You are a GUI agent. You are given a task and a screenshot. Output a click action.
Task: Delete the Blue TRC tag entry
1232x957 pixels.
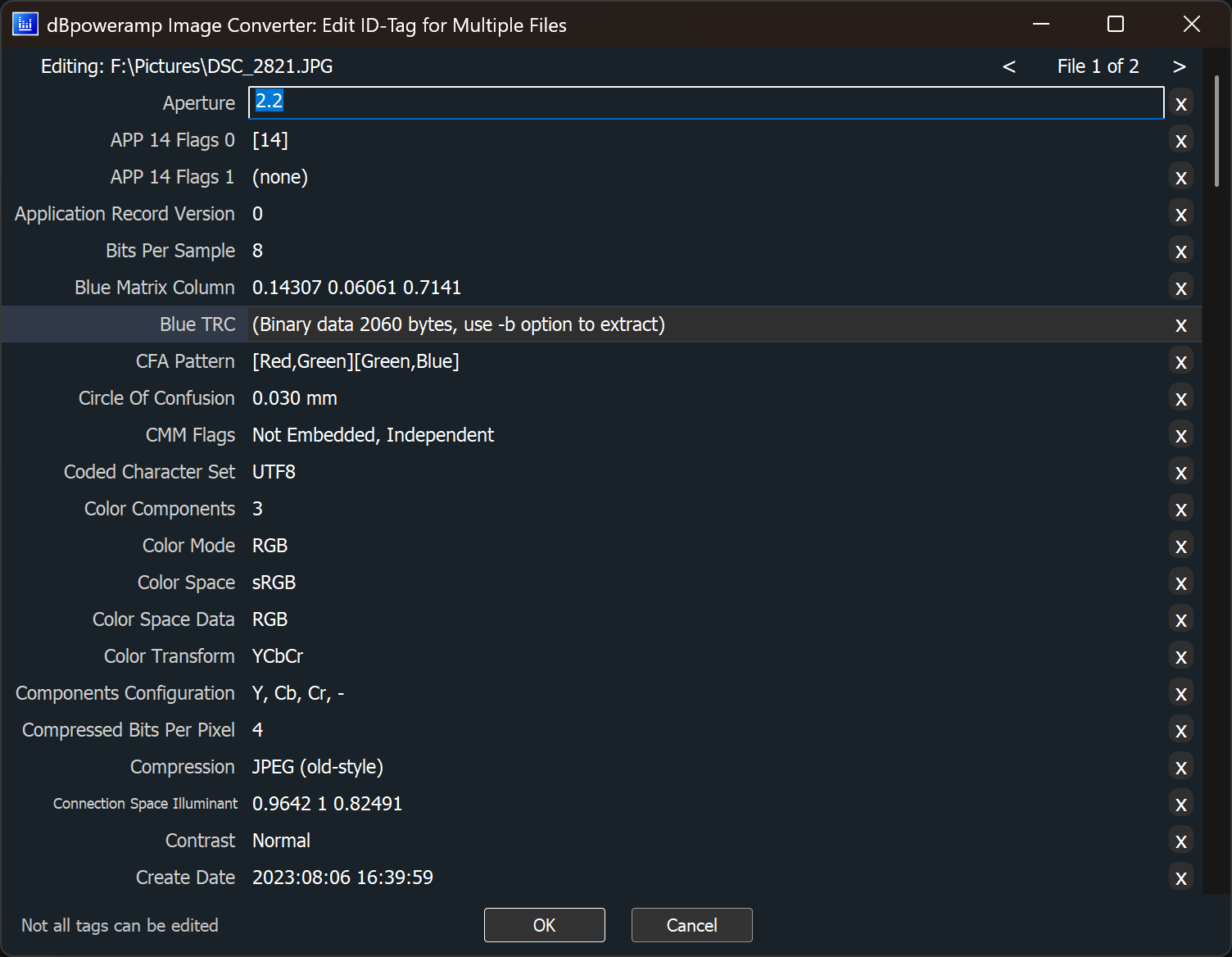coord(1180,325)
